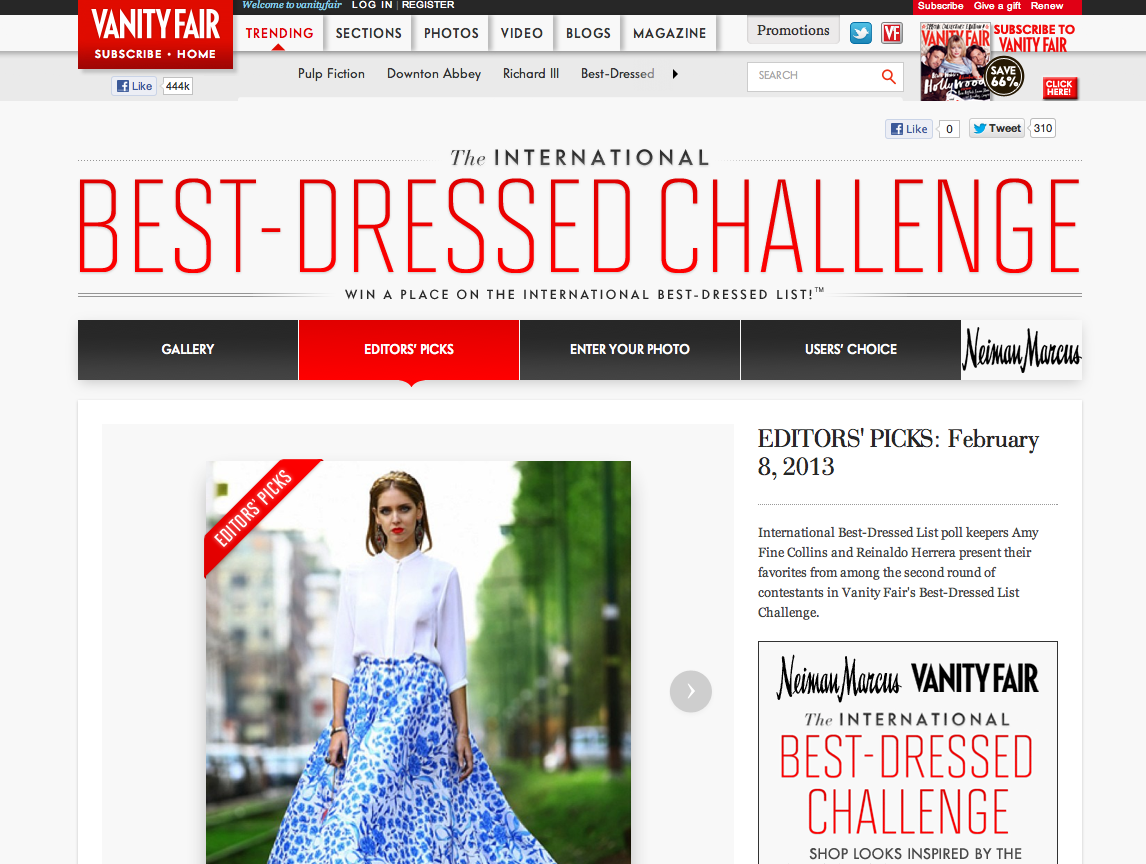Click the Promotions button
The height and width of the screenshot is (864, 1146).
pos(793,30)
